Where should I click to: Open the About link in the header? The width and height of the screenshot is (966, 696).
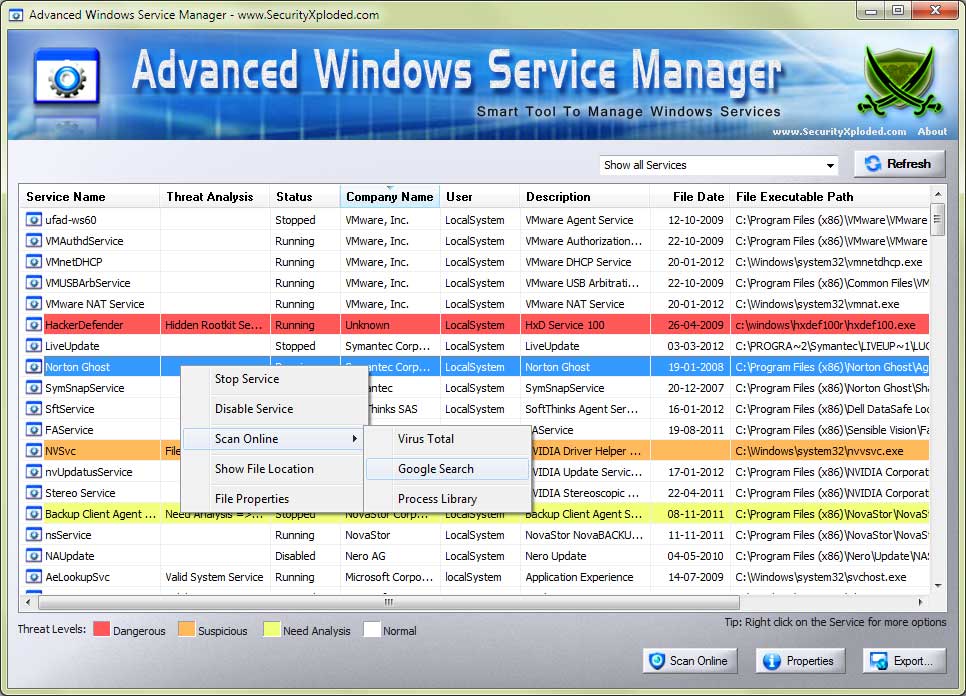[932, 131]
